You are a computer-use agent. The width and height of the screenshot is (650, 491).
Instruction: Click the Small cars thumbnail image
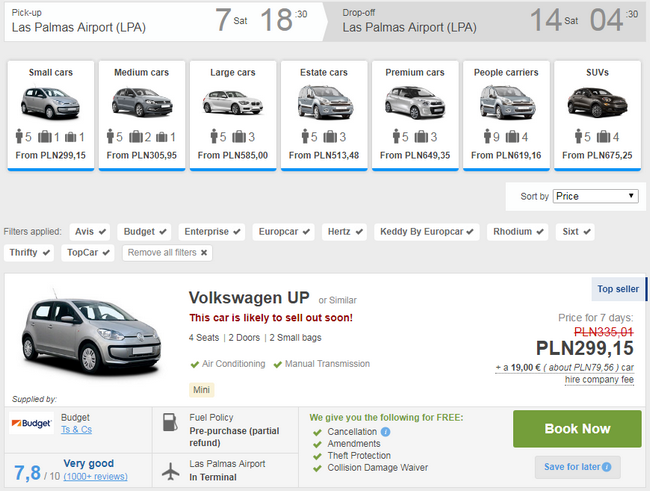[x=51, y=102]
